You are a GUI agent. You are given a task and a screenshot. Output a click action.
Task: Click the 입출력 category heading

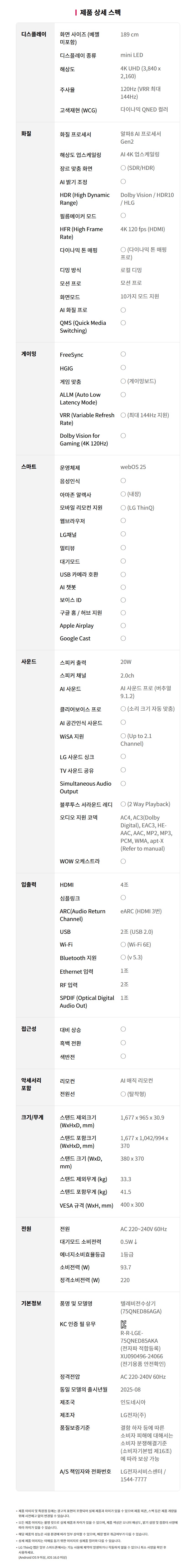[x=29, y=884]
